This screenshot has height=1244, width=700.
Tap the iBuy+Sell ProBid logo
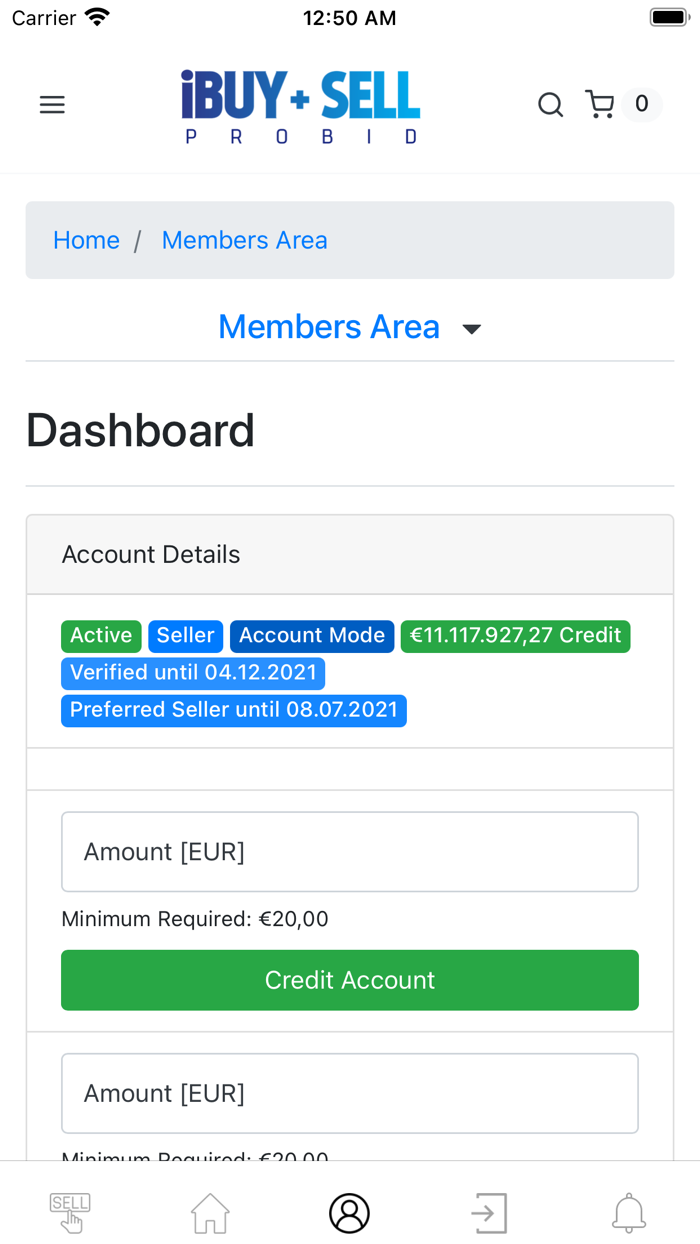tap(300, 106)
